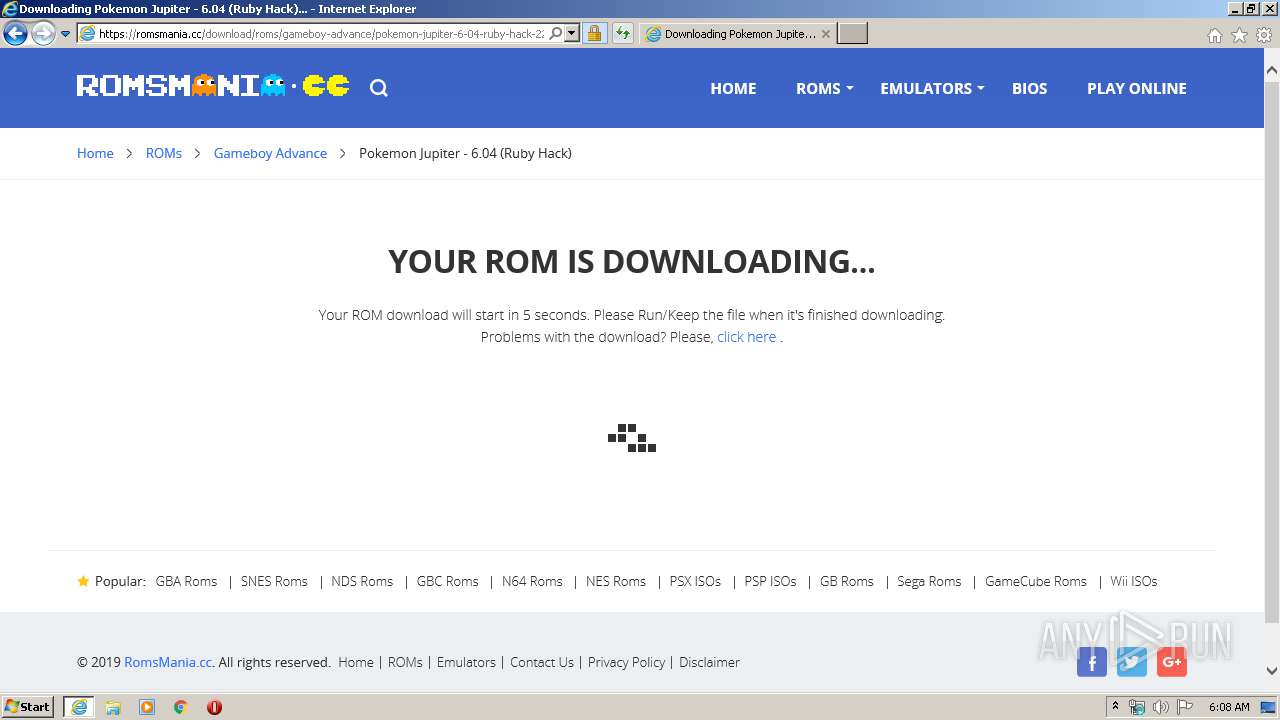Image resolution: width=1280 pixels, height=720 pixels.
Task: Open GB Roms popular link
Action: tap(847, 581)
